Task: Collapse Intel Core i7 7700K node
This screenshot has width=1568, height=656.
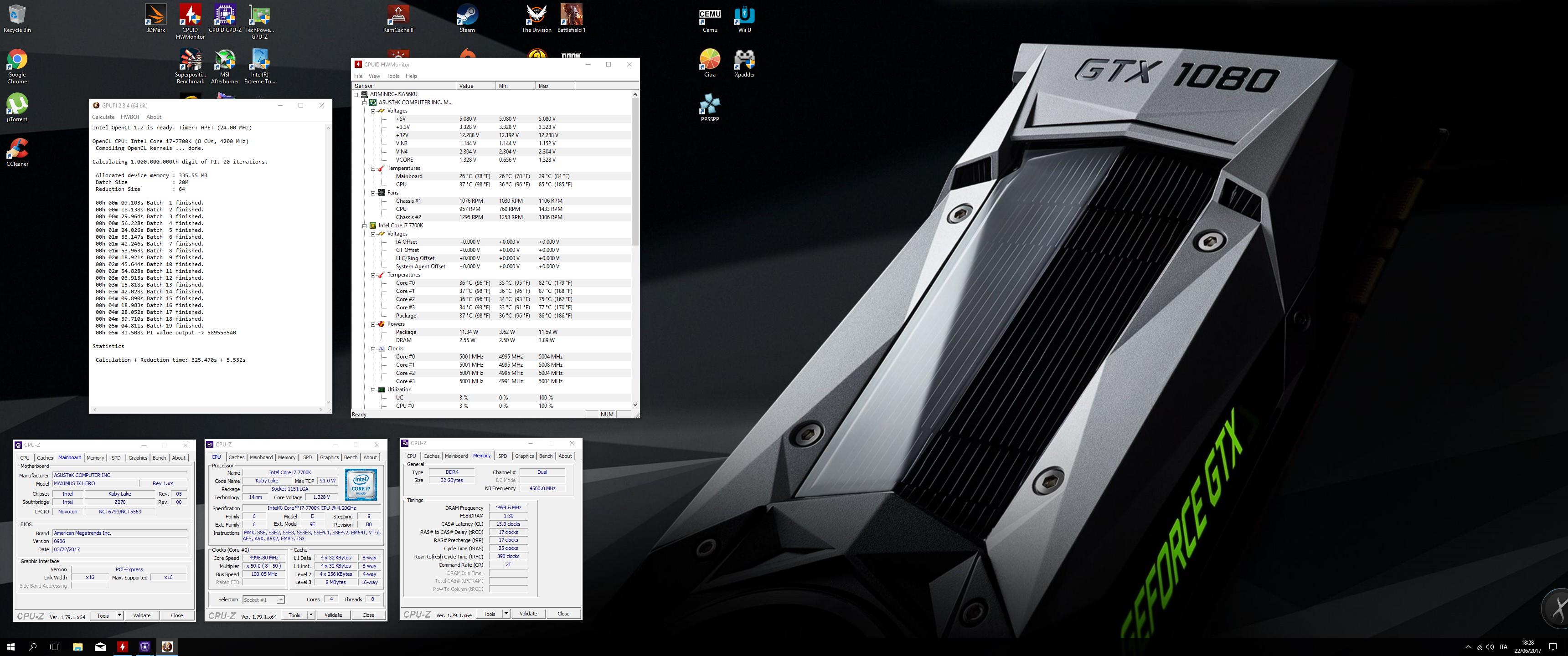Action: [x=365, y=226]
